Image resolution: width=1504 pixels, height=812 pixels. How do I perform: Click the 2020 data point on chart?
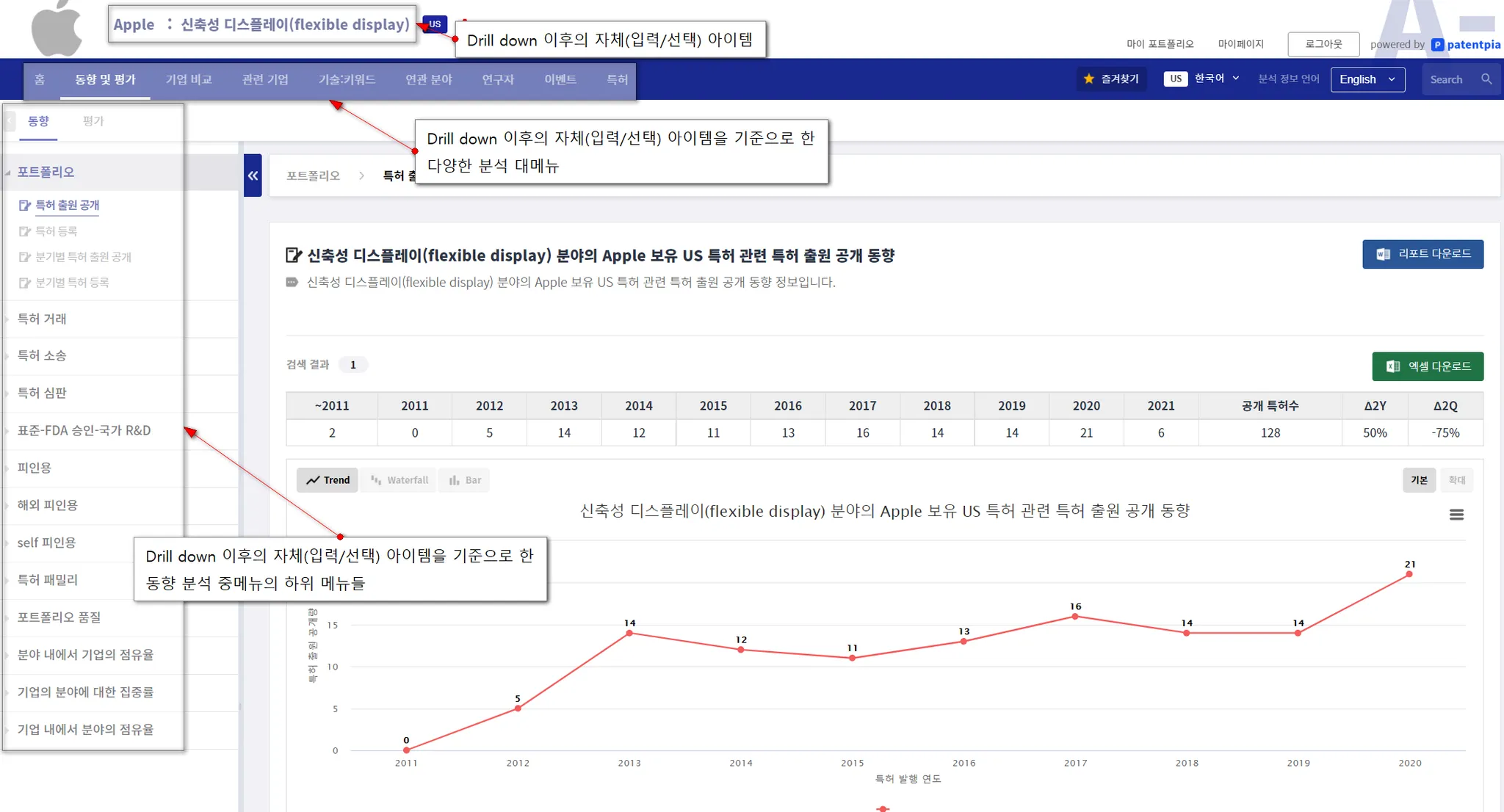coord(1409,574)
